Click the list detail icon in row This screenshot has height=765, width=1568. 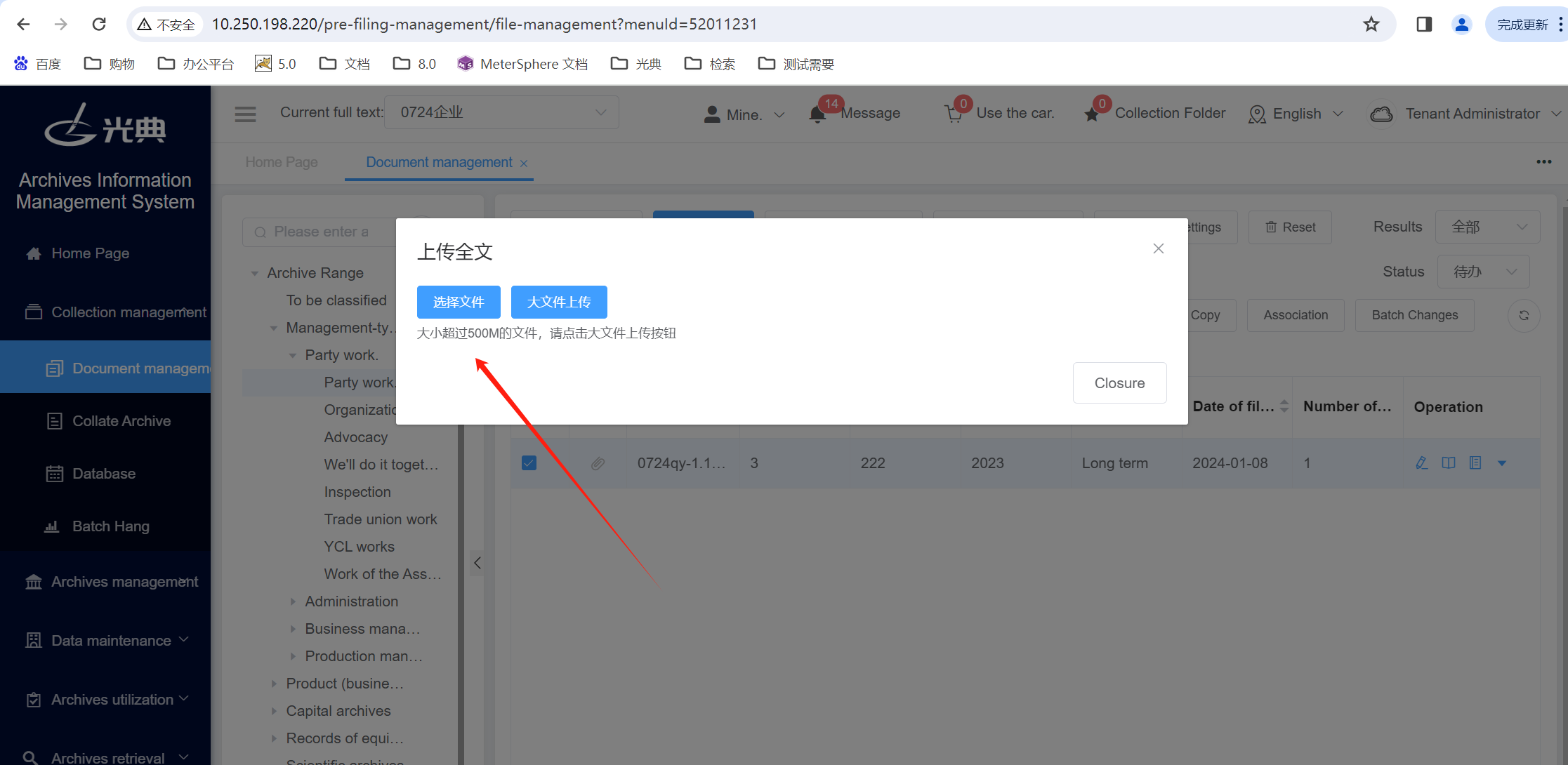(1475, 463)
